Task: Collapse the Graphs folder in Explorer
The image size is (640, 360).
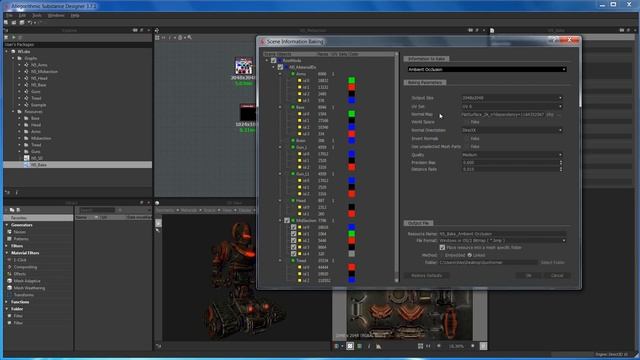Action: tap(13, 58)
